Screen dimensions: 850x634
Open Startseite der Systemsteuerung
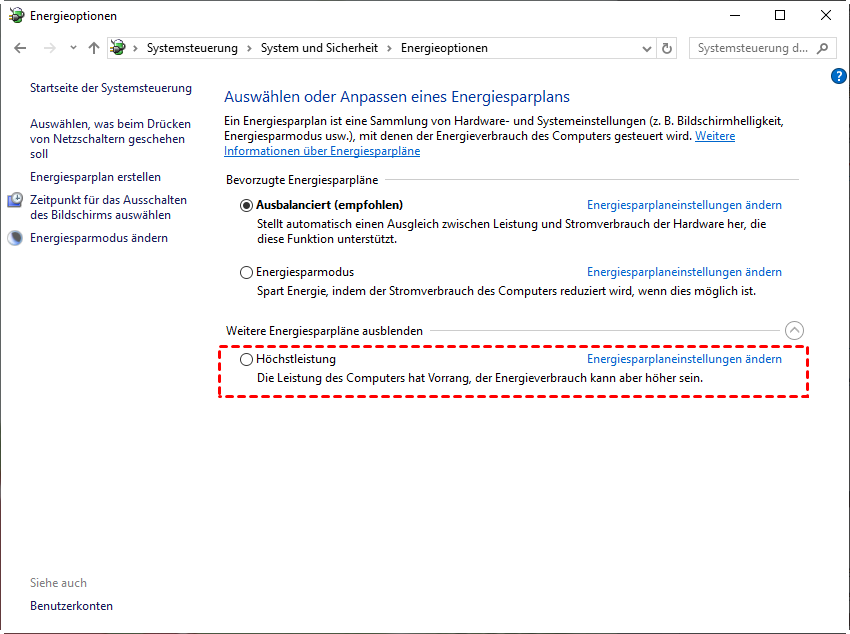pyautogui.click(x=111, y=88)
